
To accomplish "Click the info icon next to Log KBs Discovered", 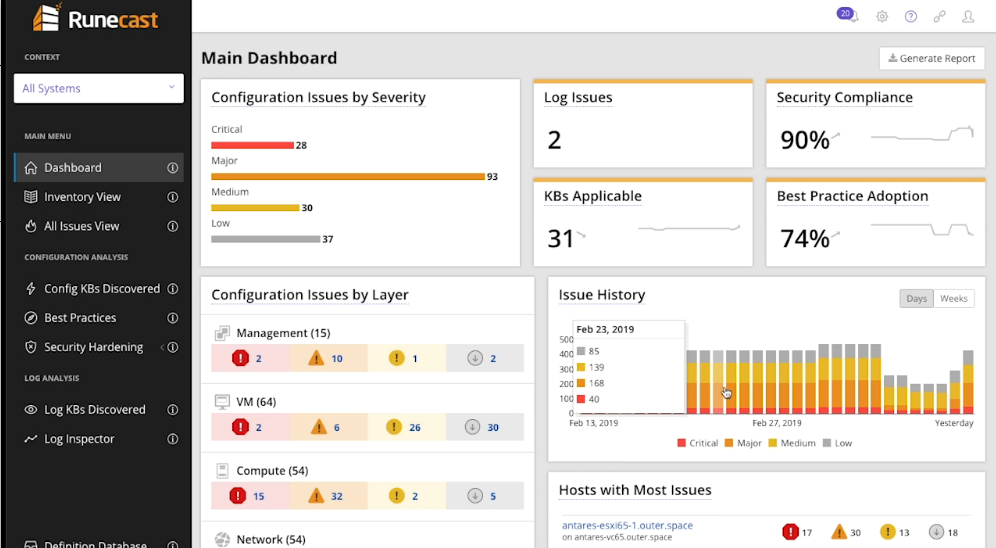I will (x=172, y=410).
